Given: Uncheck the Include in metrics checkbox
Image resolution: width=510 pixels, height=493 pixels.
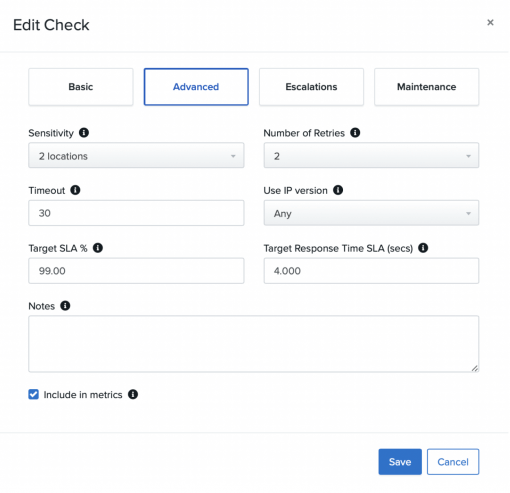Looking at the screenshot, I should coord(33,394).
